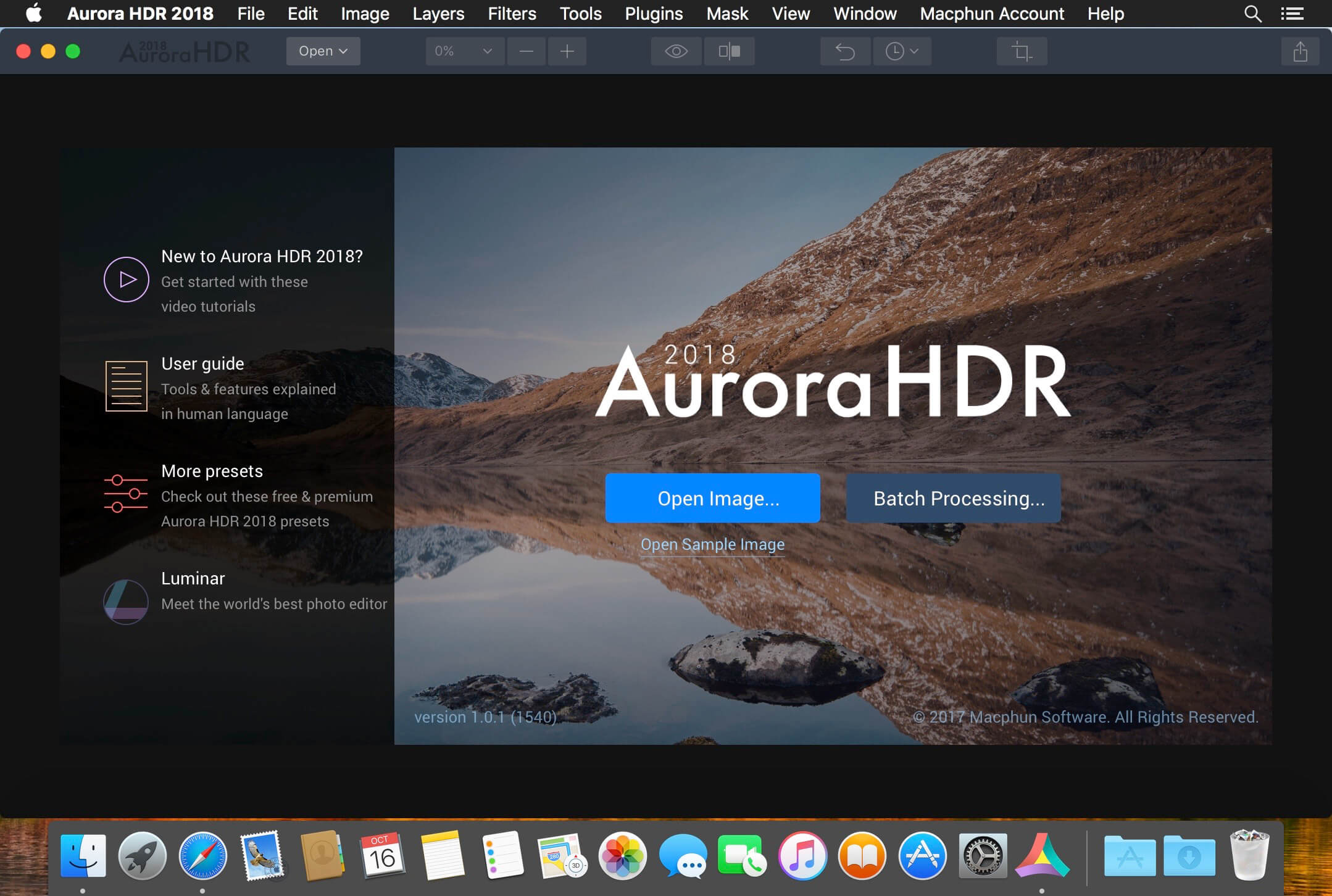Image resolution: width=1332 pixels, height=896 pixels.
Task: Zoom in with the plus button
Action: pos(567,51)
